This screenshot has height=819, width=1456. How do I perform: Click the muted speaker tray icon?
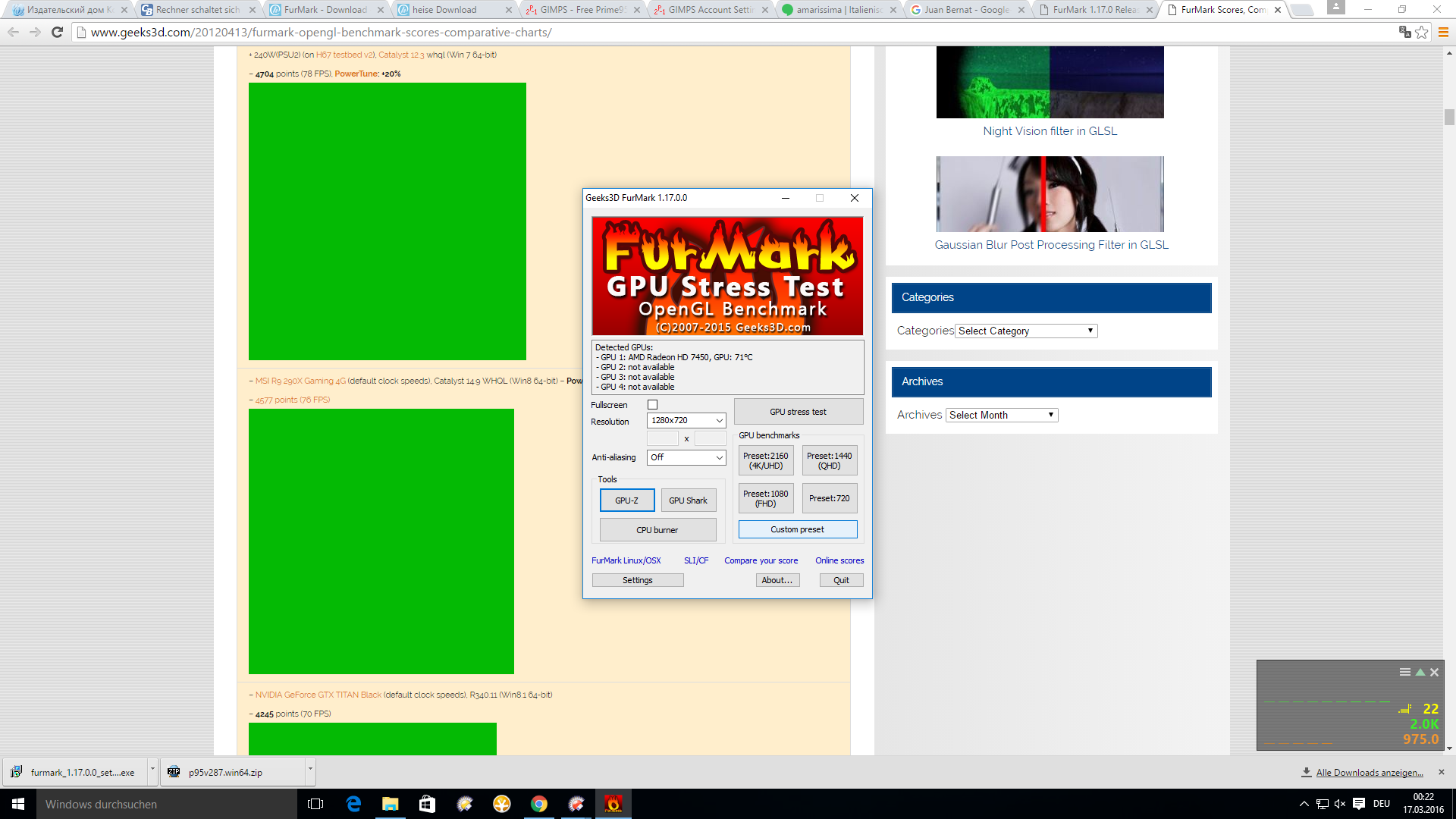coord(1340,804)
